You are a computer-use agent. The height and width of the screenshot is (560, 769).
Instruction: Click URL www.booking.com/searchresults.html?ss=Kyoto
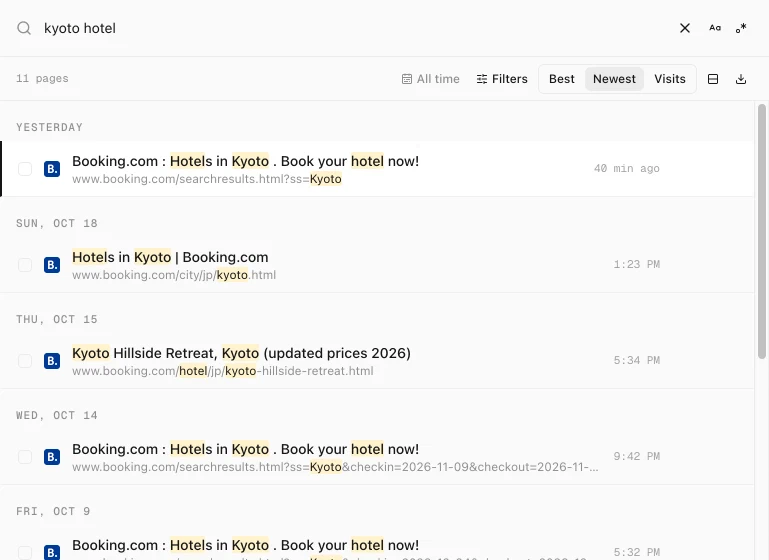207,179
